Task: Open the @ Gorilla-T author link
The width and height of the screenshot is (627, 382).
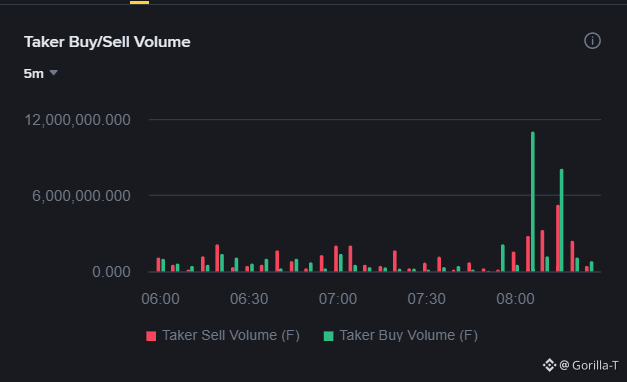Action: (x=589, y=365)
